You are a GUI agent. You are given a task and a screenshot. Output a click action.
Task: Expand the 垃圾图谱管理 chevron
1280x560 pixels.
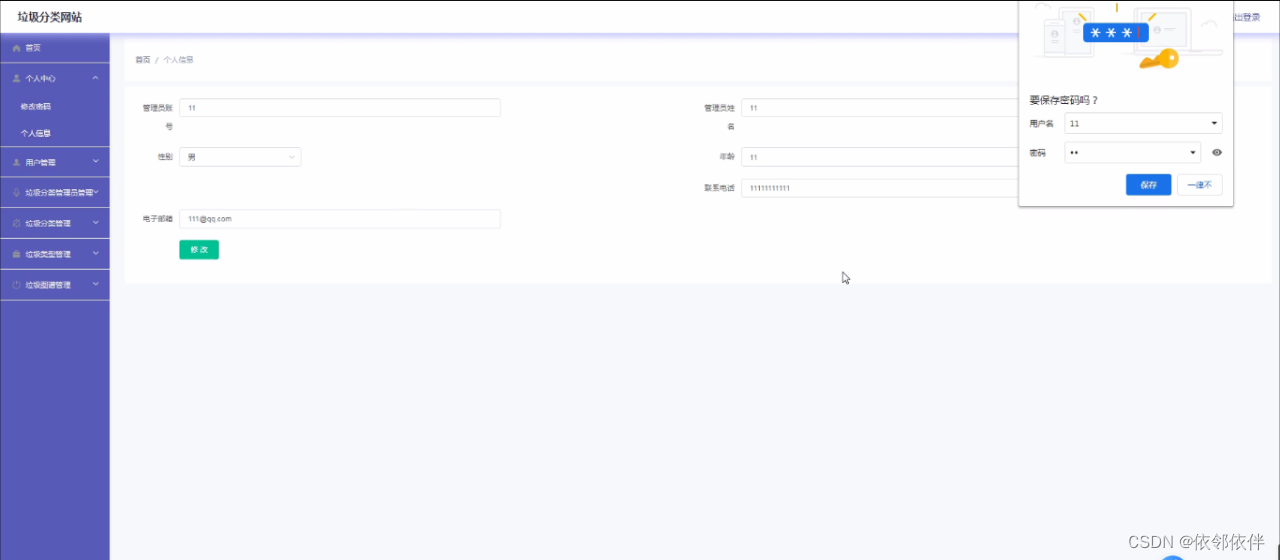[95, 285]
